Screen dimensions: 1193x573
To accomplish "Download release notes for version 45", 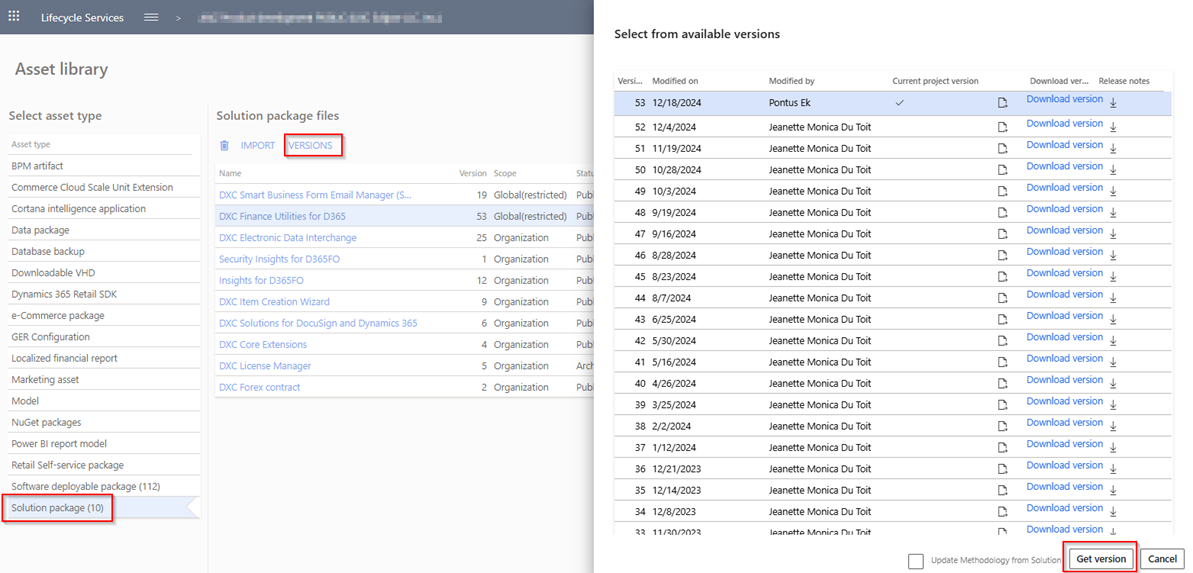I will 1113,276.
